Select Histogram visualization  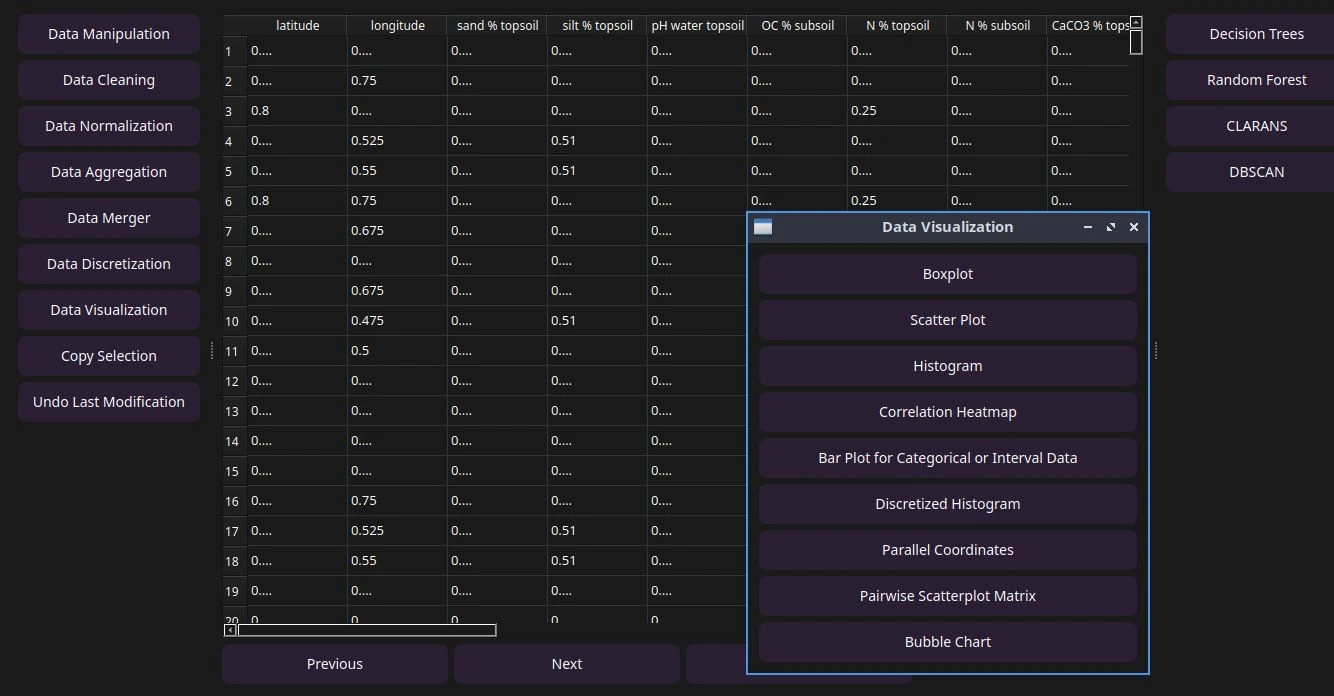947,366
